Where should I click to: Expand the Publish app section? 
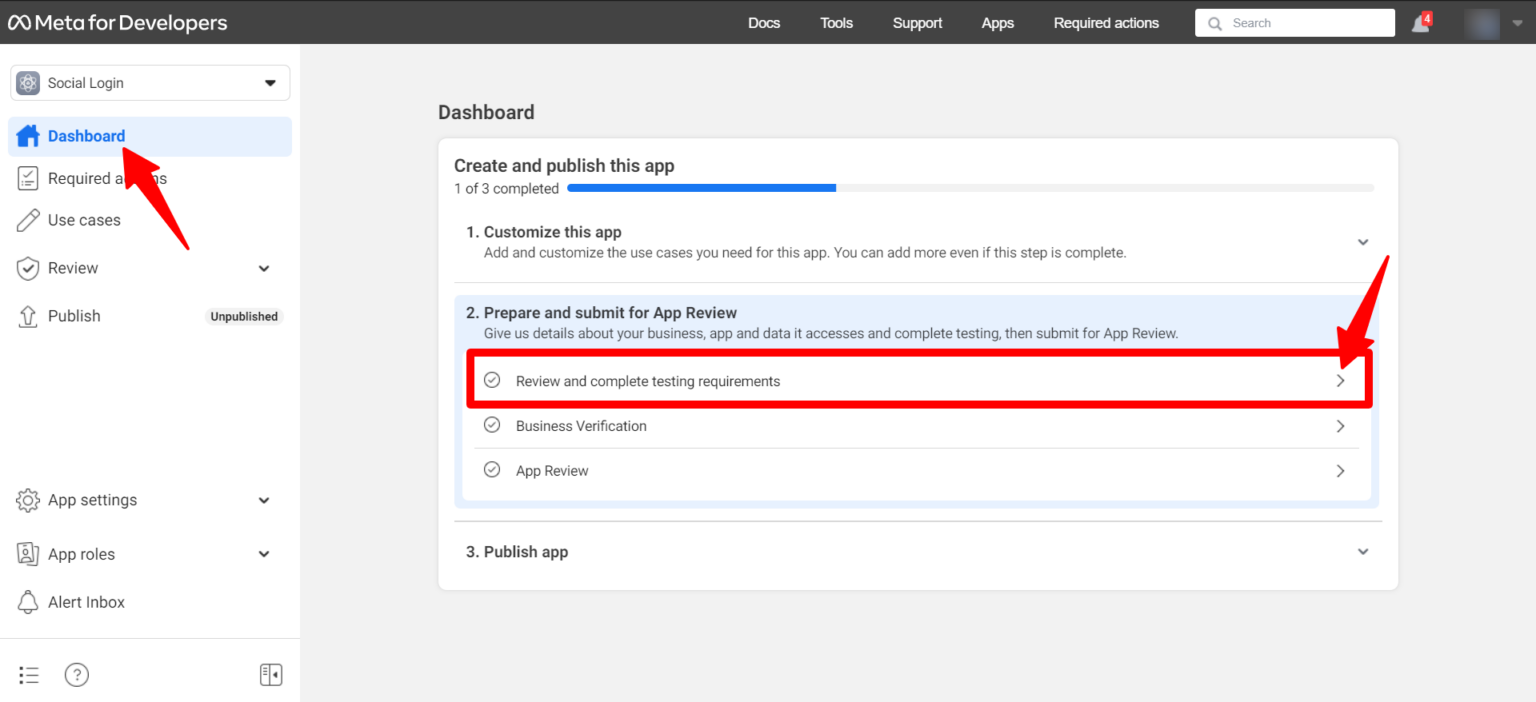click(1362, 551)
